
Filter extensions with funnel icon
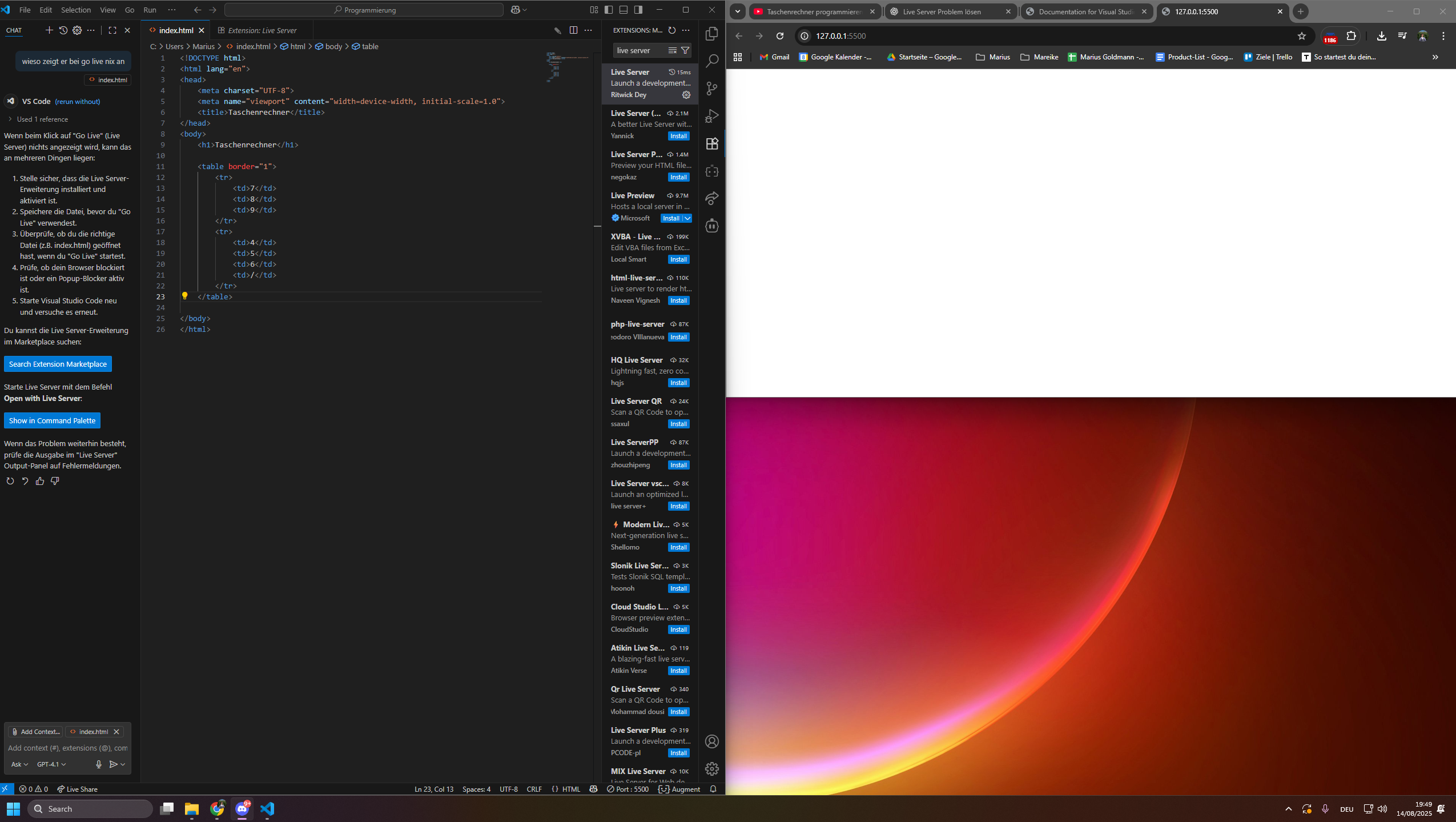tap(685, 50)
